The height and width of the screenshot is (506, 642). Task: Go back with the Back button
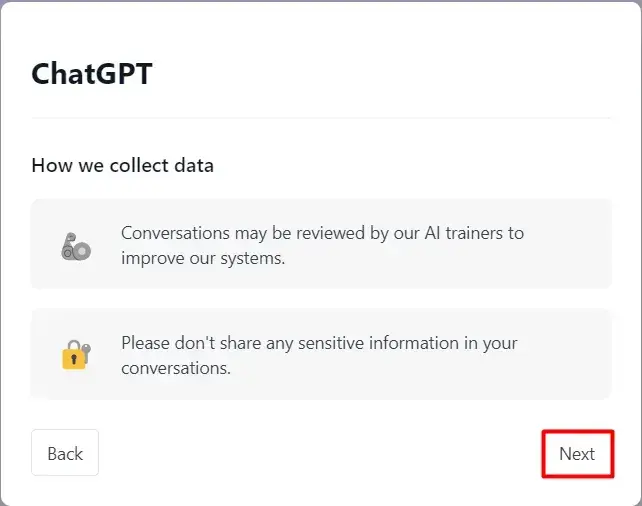[65, 453]
